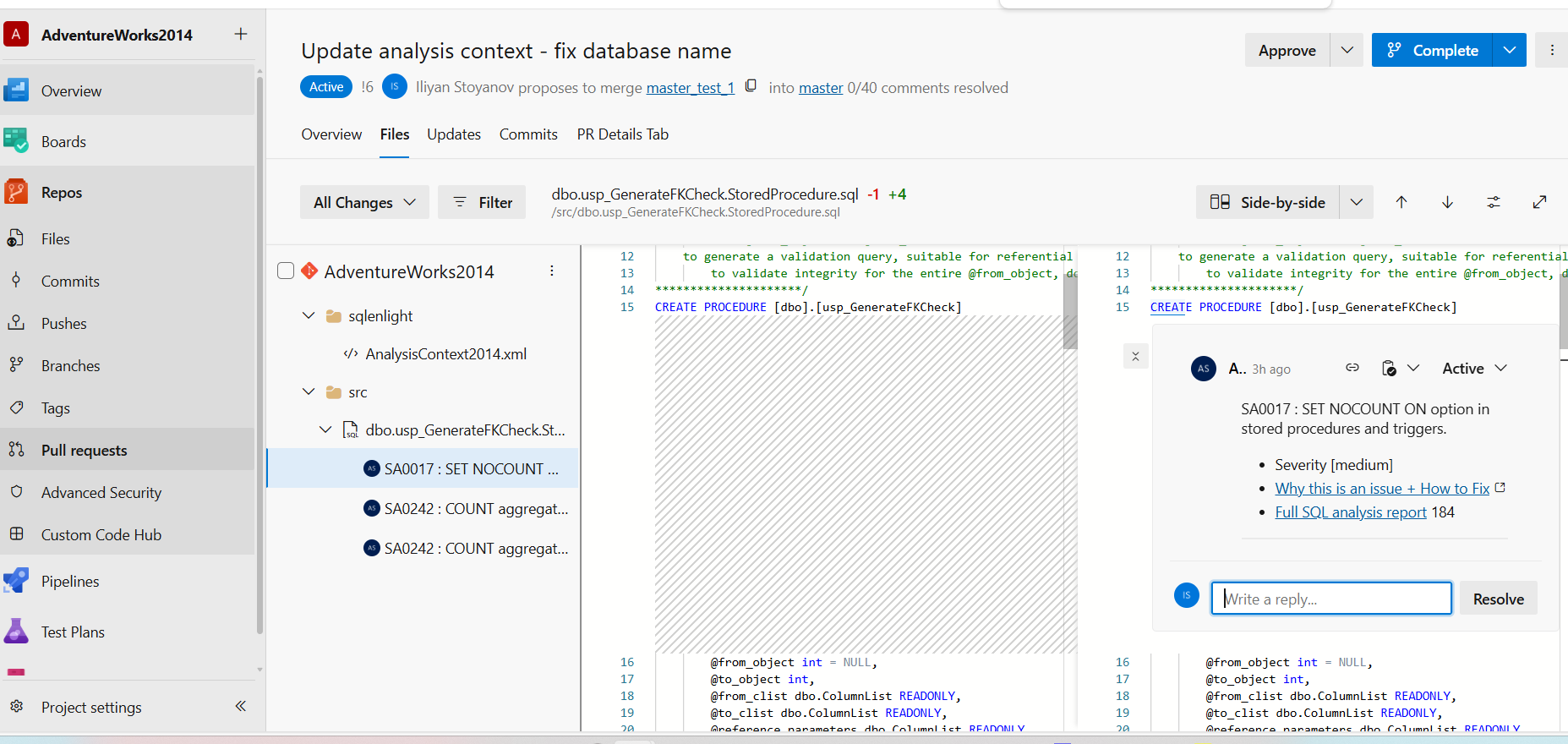Open Repos section icon
Screen dimensions: 1568x744
pyautogui.click(x=16, y=192)
